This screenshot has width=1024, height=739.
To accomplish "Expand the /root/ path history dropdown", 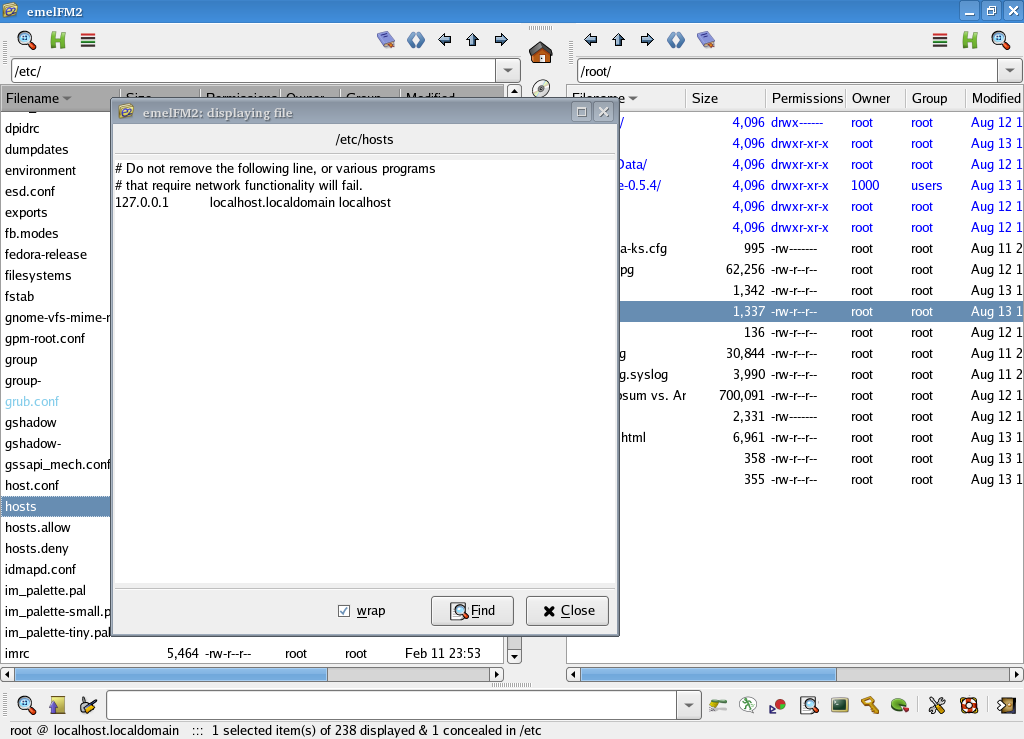I will pyautogui.click(x=1010, y=71).
